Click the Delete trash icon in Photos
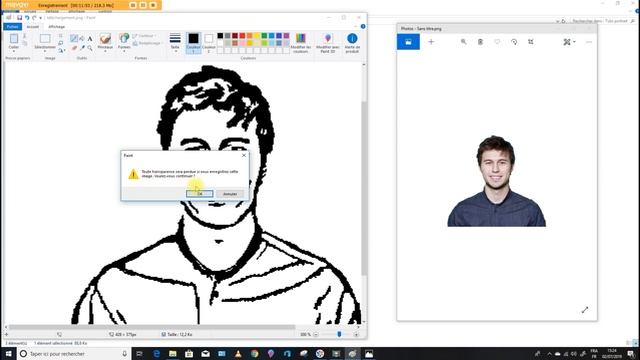 [x=480, y=42]
